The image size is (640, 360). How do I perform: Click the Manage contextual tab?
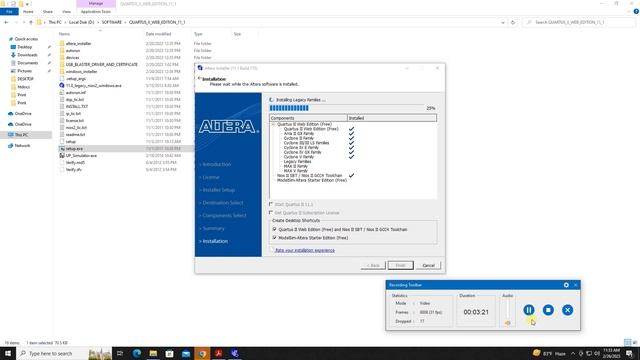[x=96, y=4]
